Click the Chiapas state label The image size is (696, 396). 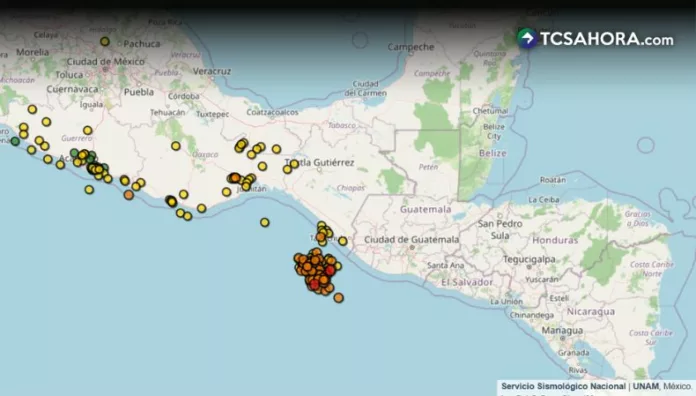pyautogui.click(x=351, y=188)
